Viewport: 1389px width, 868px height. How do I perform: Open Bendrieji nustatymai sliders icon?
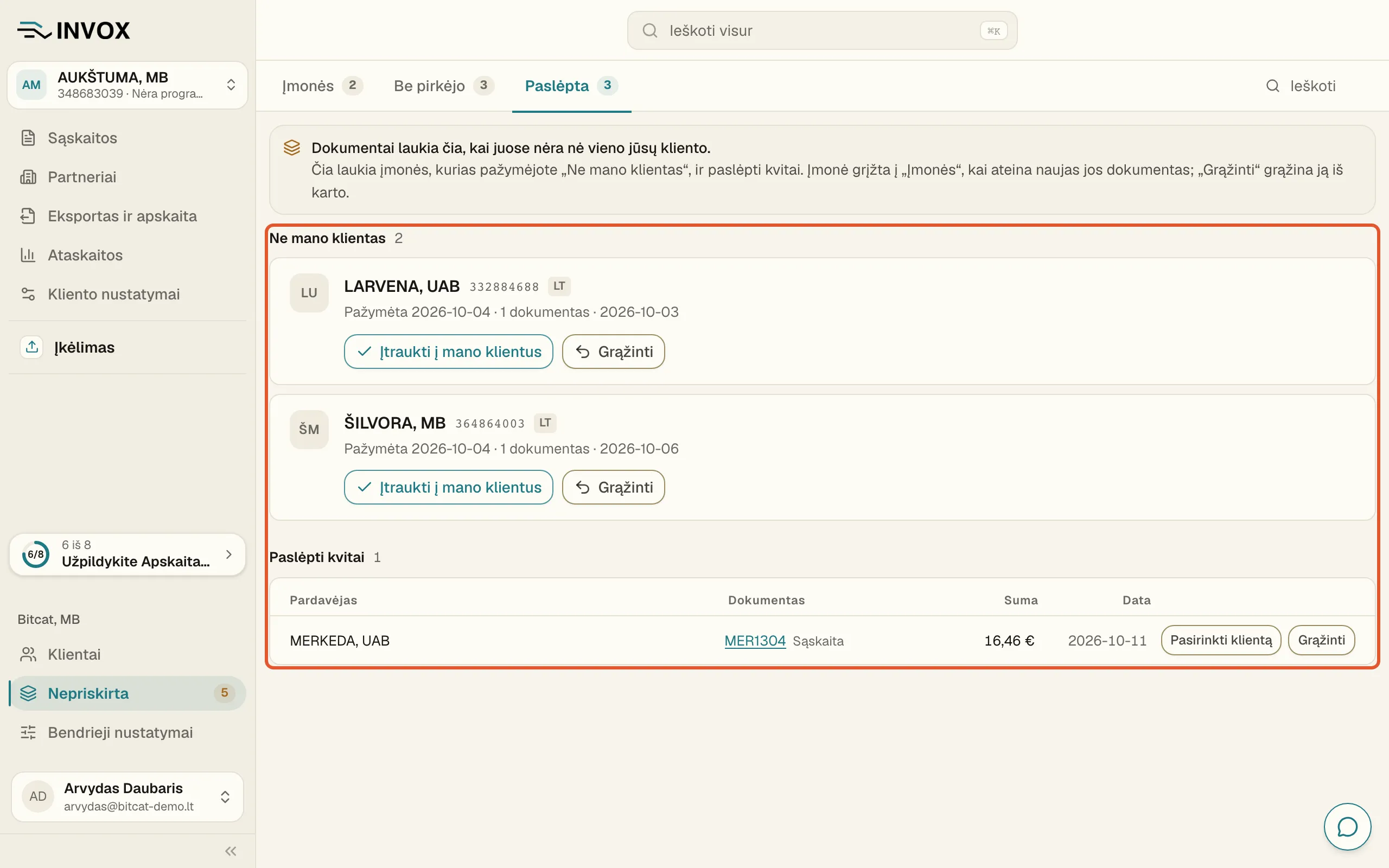[x=28, y=732]
